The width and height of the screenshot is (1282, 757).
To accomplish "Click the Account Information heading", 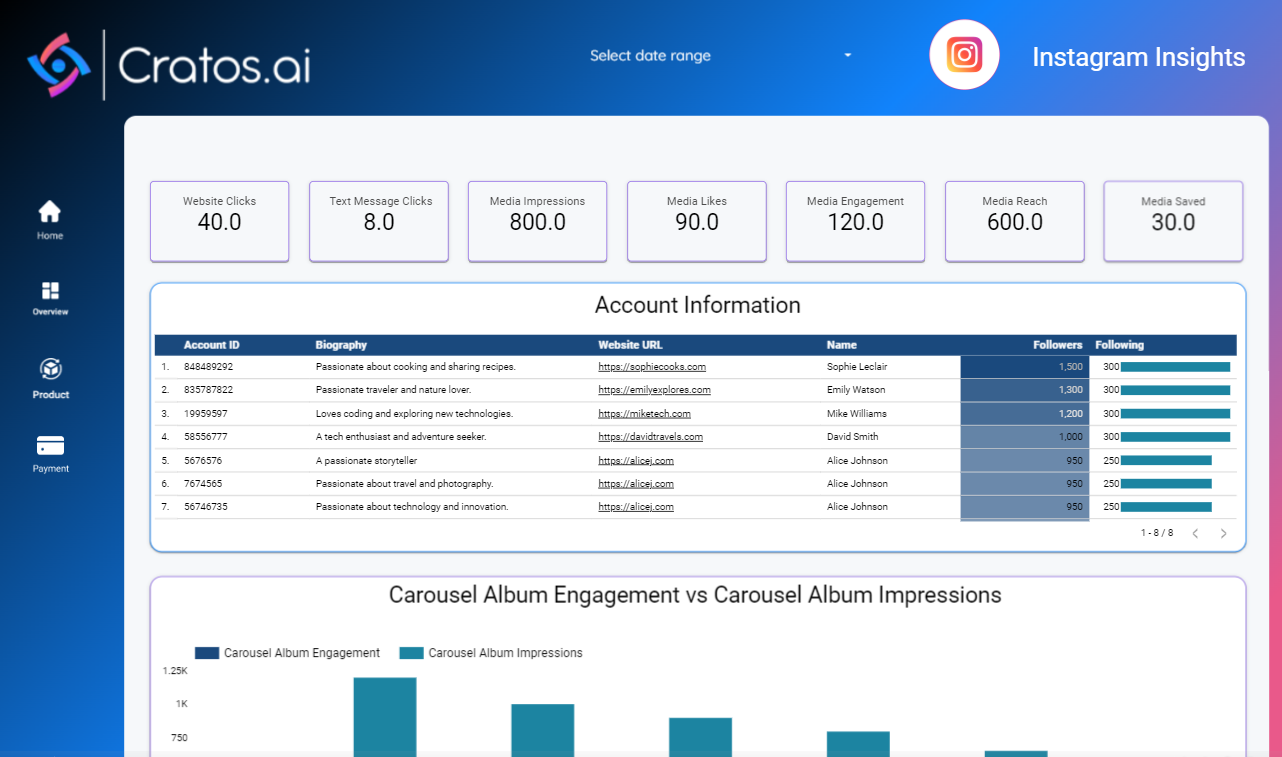I will coord(698,305).
